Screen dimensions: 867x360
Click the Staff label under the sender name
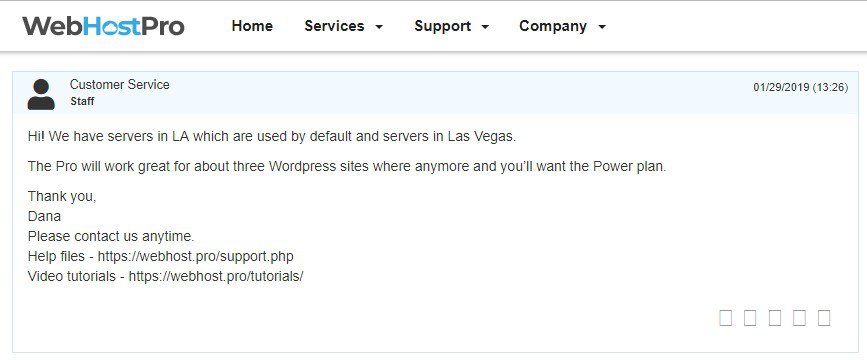82,102
